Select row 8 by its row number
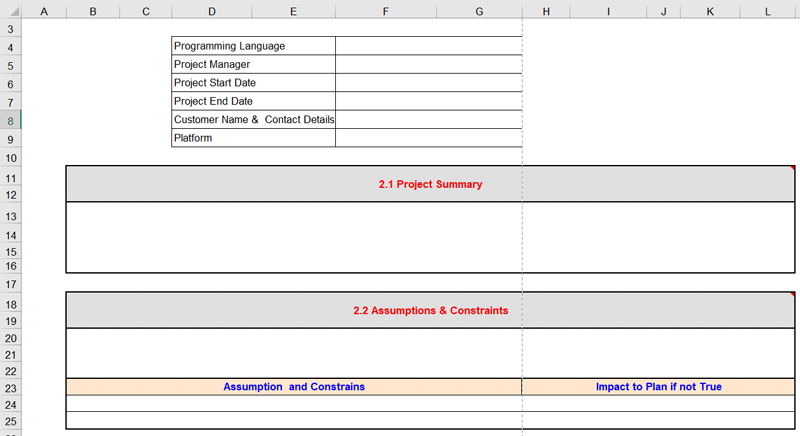This screenshot has width=800, height=436. tap(10, 120)
